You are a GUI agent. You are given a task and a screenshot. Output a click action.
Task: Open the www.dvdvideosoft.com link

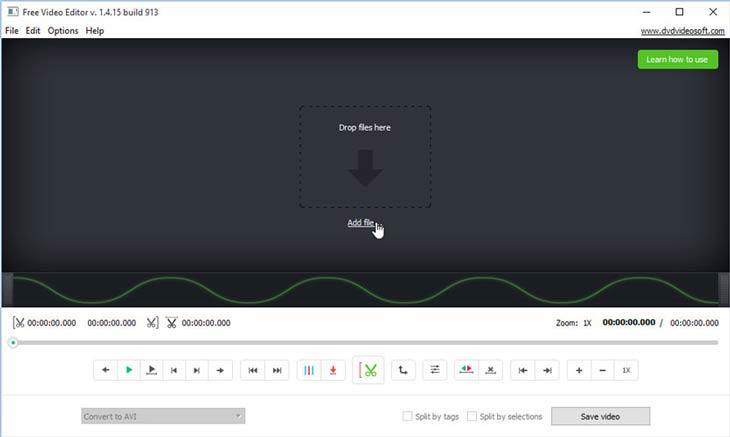[x=683, y=31]
